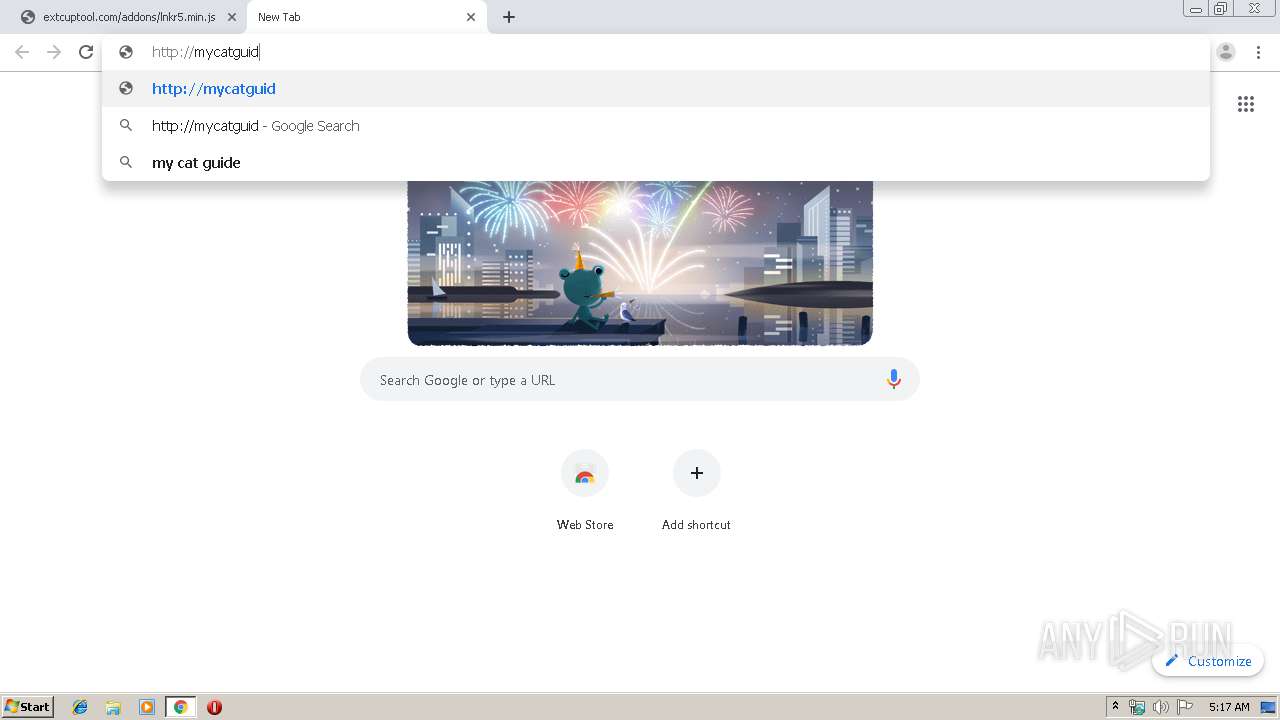The image size is (1280, 720).
Task: Open the Windows Start menu
Action: pos(28,707)
